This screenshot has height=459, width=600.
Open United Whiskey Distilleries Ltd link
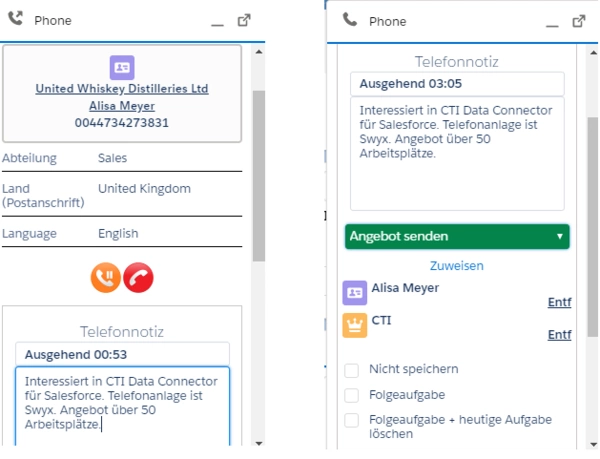pos(122,88)
